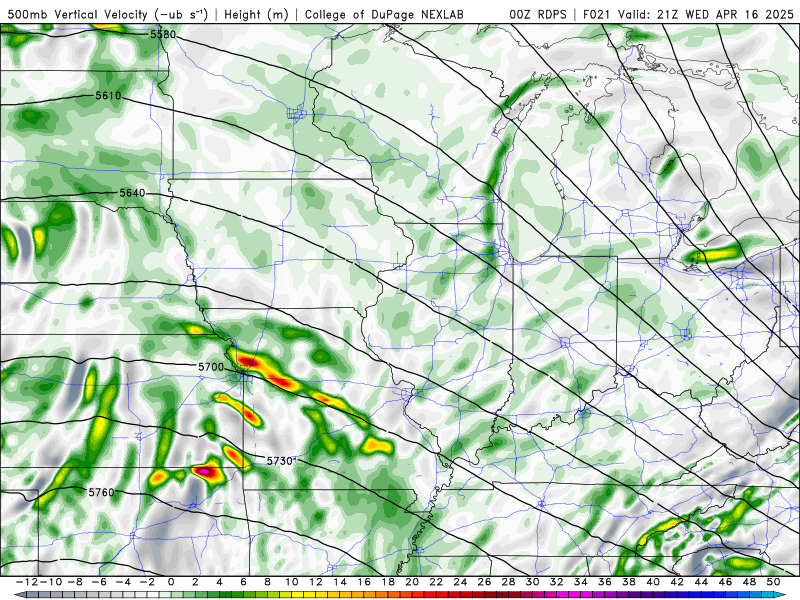The image size is (800, 600).
Task: Click the 20 colorbar tick label
Action: click(x=412, y=582)
